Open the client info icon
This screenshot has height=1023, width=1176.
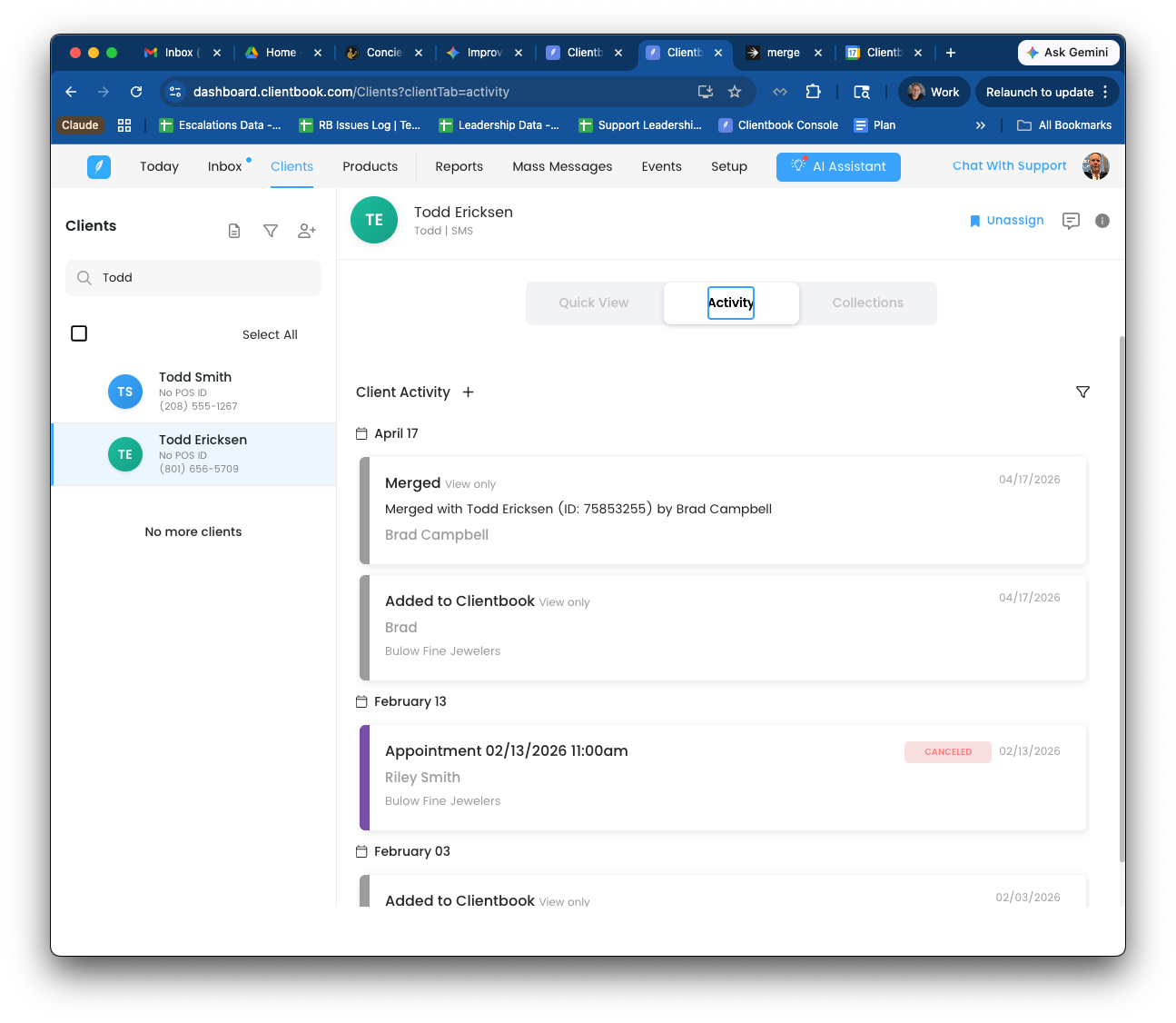tap(1102, 221)
